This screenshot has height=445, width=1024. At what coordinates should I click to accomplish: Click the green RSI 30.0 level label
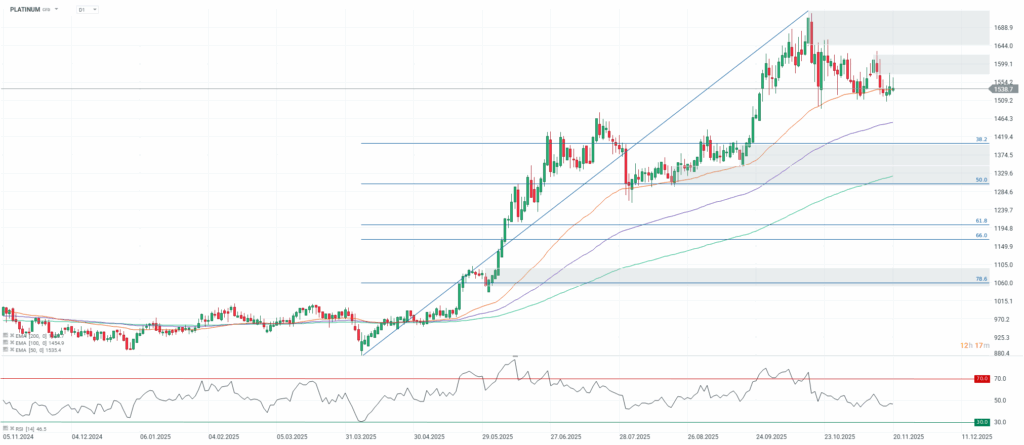982,423
